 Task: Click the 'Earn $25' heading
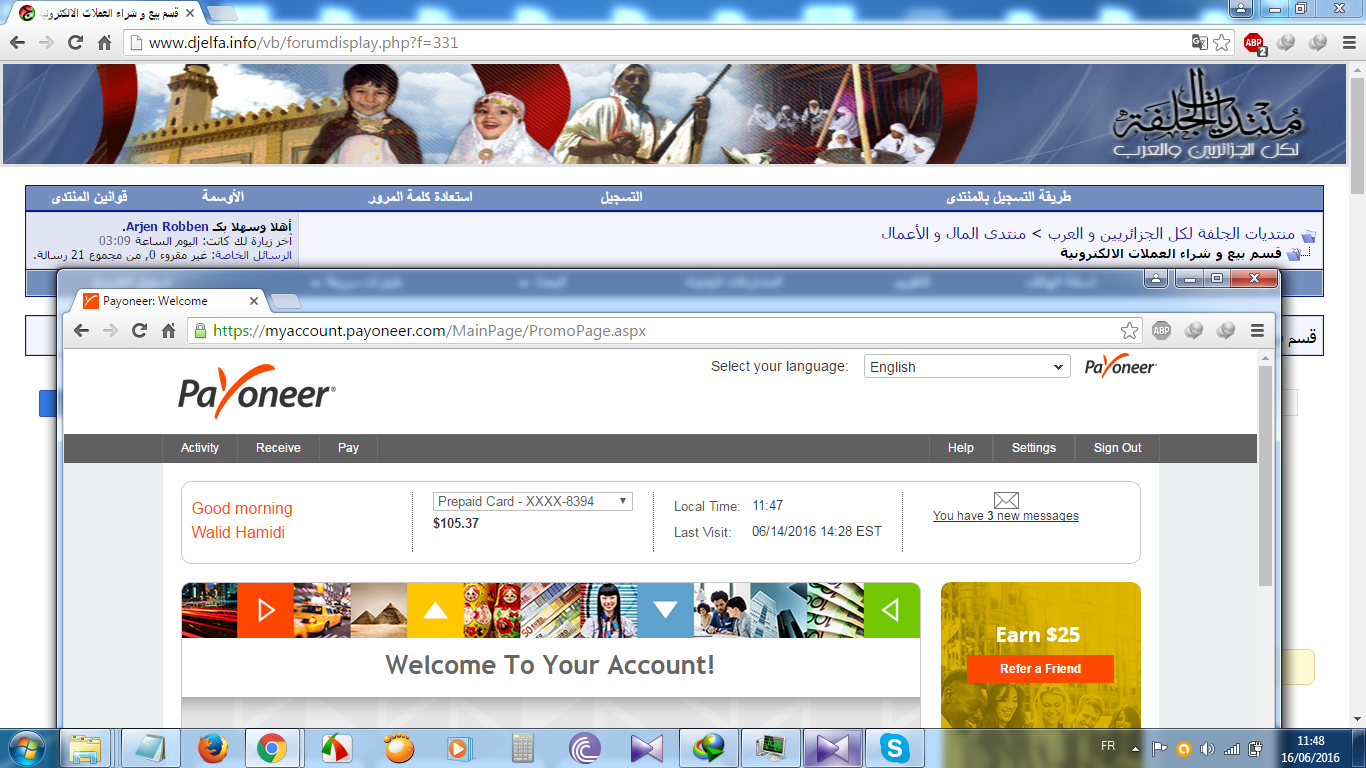point(1038,635)
